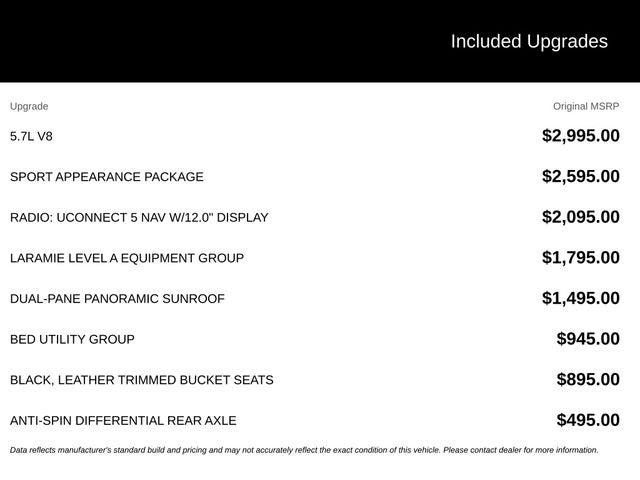
Task: Click the Included Upgrades heading
Action: (529, 42)
